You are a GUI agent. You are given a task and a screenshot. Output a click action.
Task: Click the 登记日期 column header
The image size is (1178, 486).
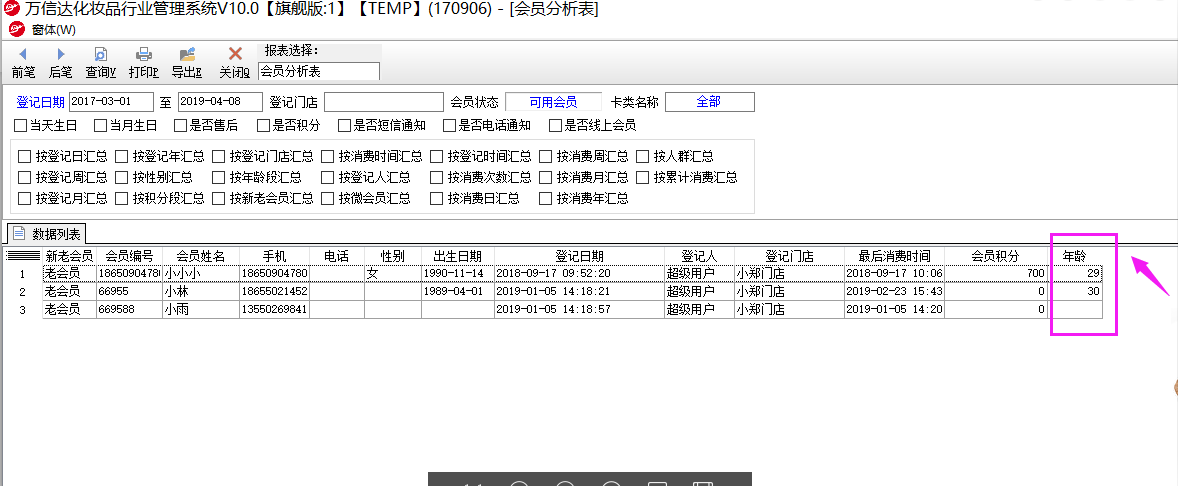[579, 256]
